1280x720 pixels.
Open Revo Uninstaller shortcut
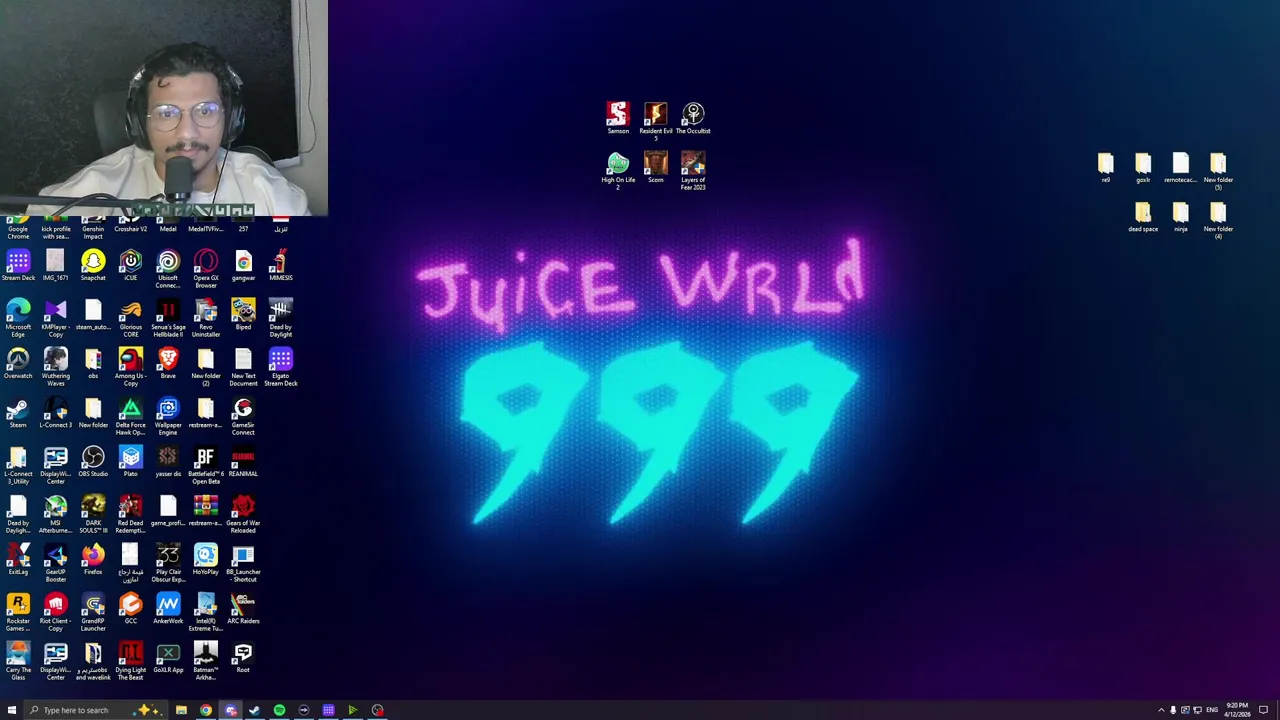pyautogui.click(x=206, y=318)
